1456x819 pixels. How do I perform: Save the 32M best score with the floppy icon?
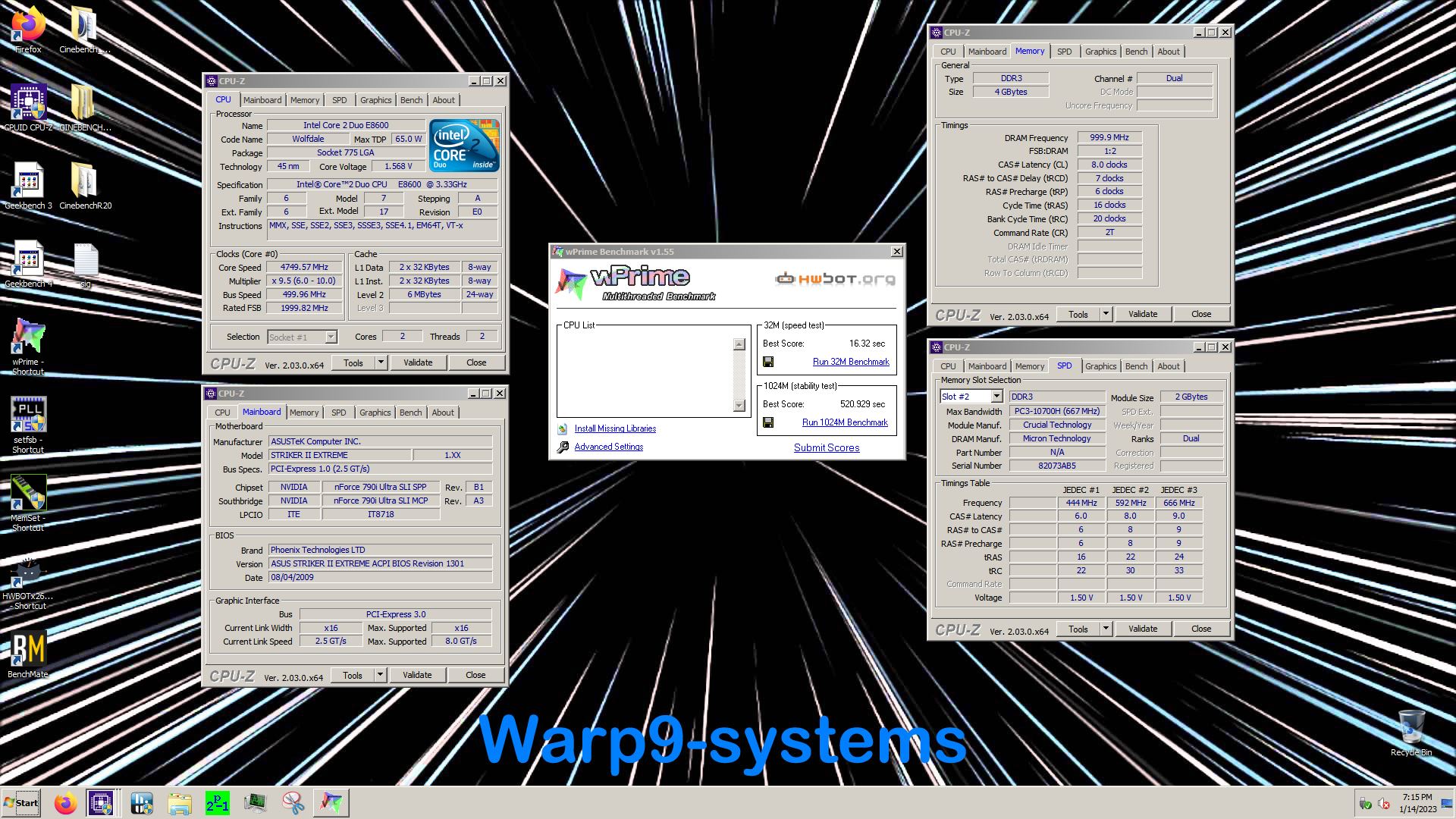pyautogui.click(x=768, y=362)
